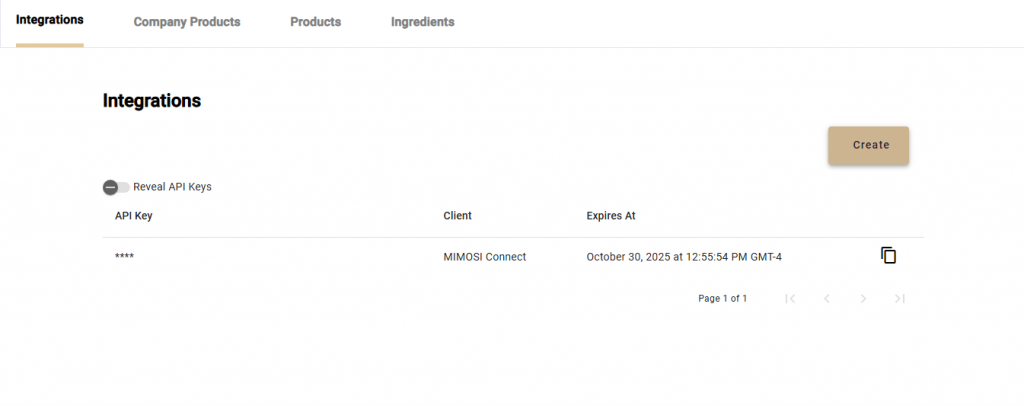Screen dimensions: 1024x406
Task: Click the October 30, 2025 expiration date
Action: [x=684, y=257]
